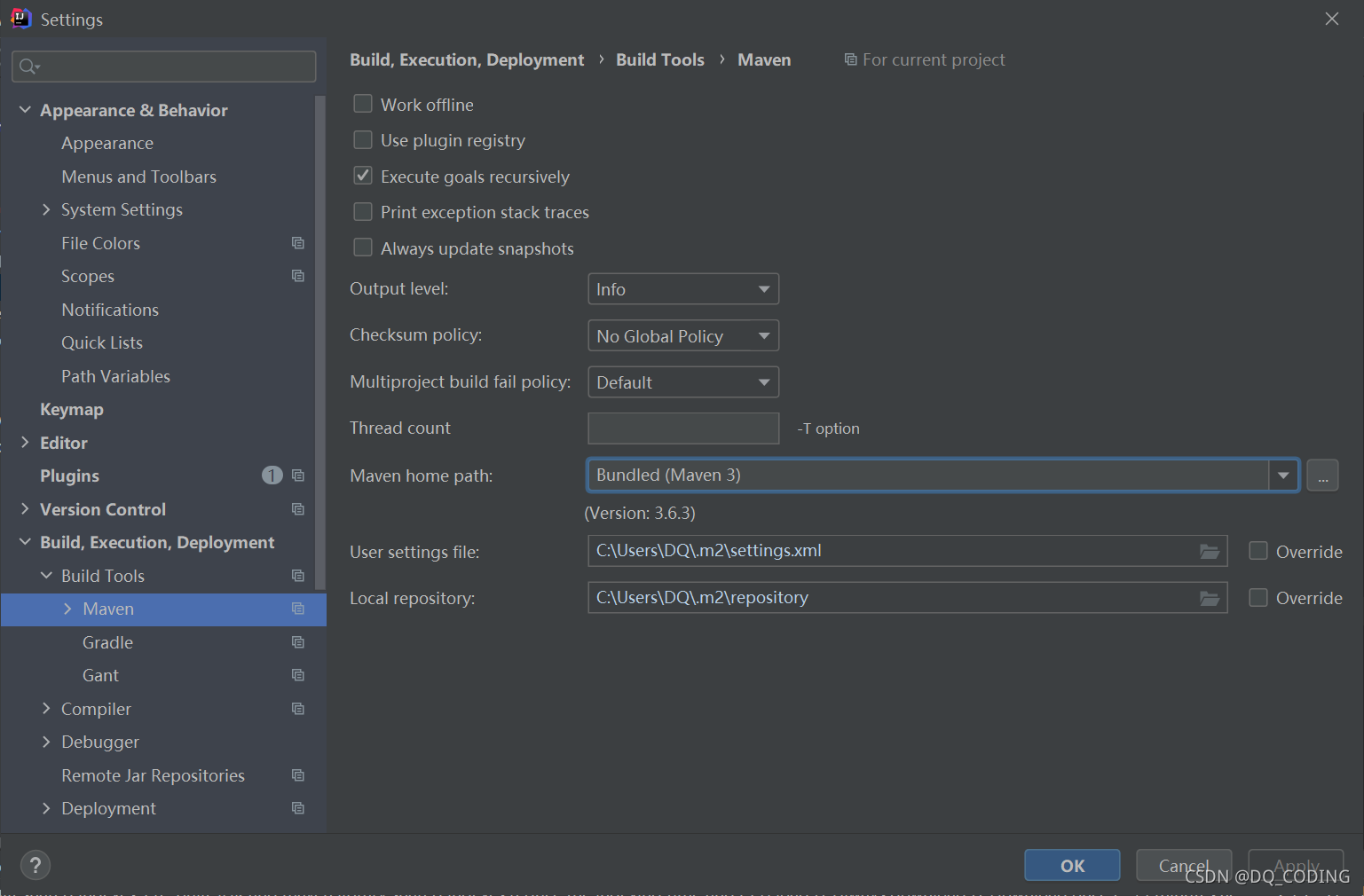Image resolution: width=1364 pixels, height=896 pixels.
Task: Collapse the Build Tools node
Action: coord(46,576)
